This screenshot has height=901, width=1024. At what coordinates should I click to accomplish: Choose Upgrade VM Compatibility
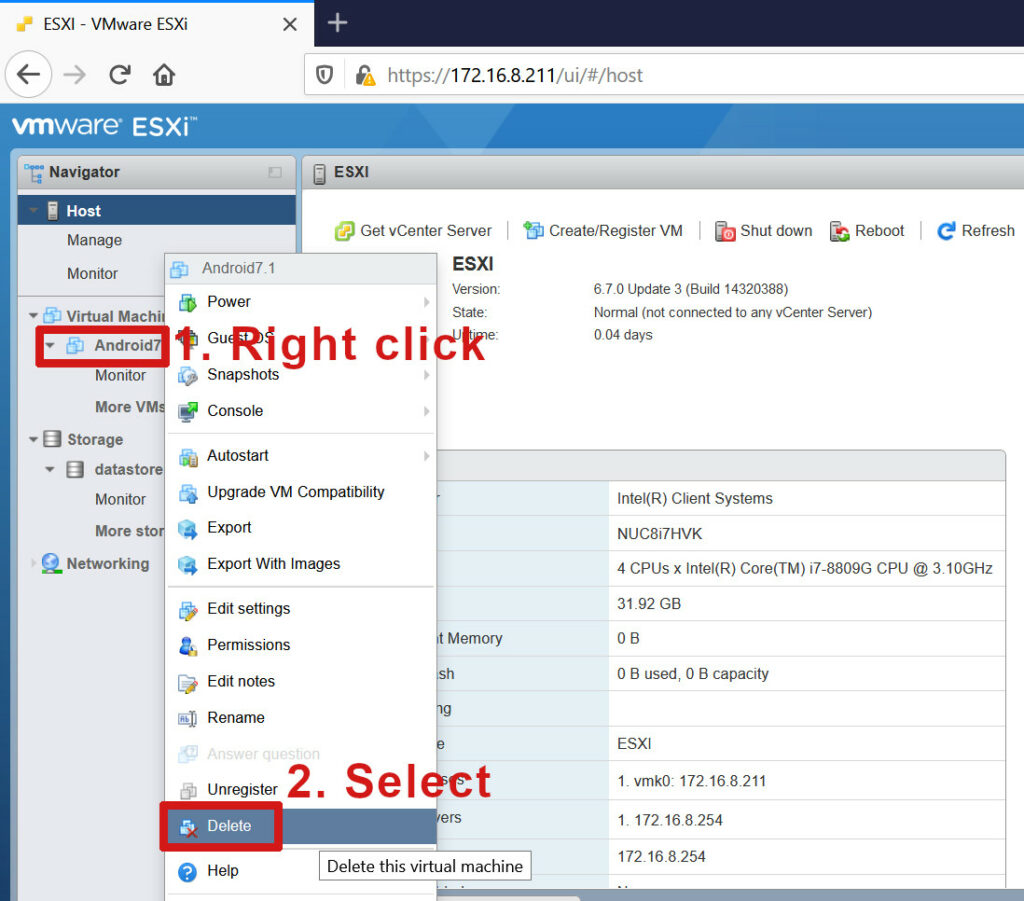coord(301,492)
